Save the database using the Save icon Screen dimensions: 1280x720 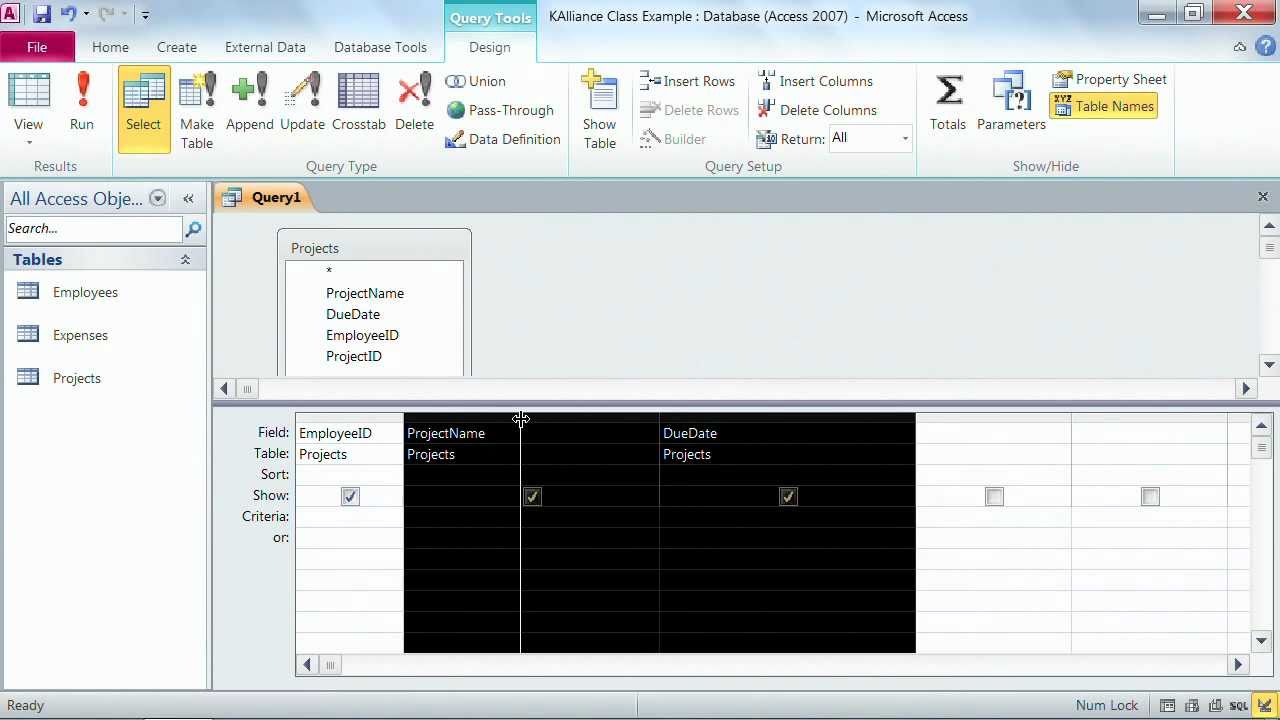(x=42, y=15)
